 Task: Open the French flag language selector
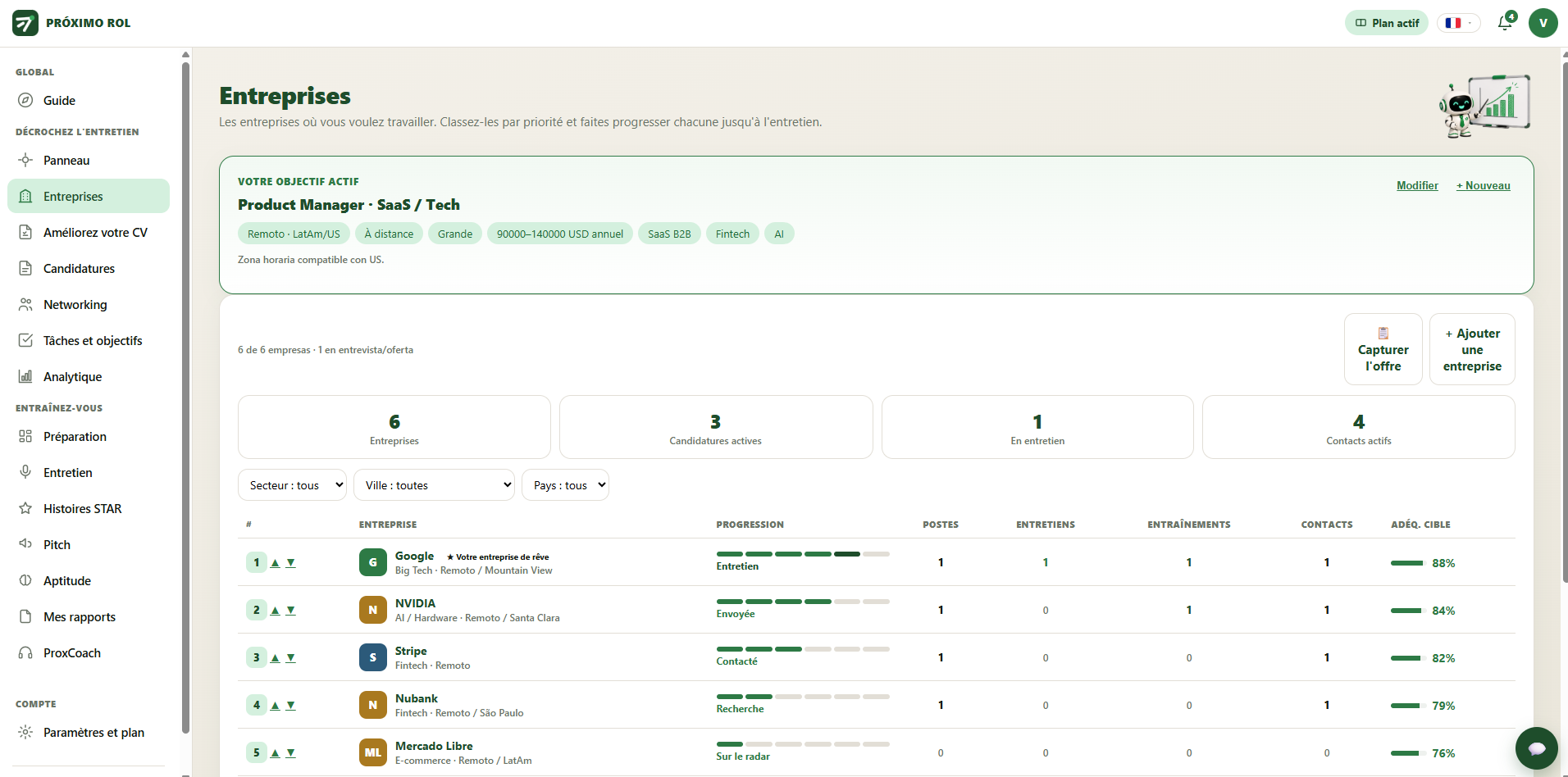coord(1458,23)
